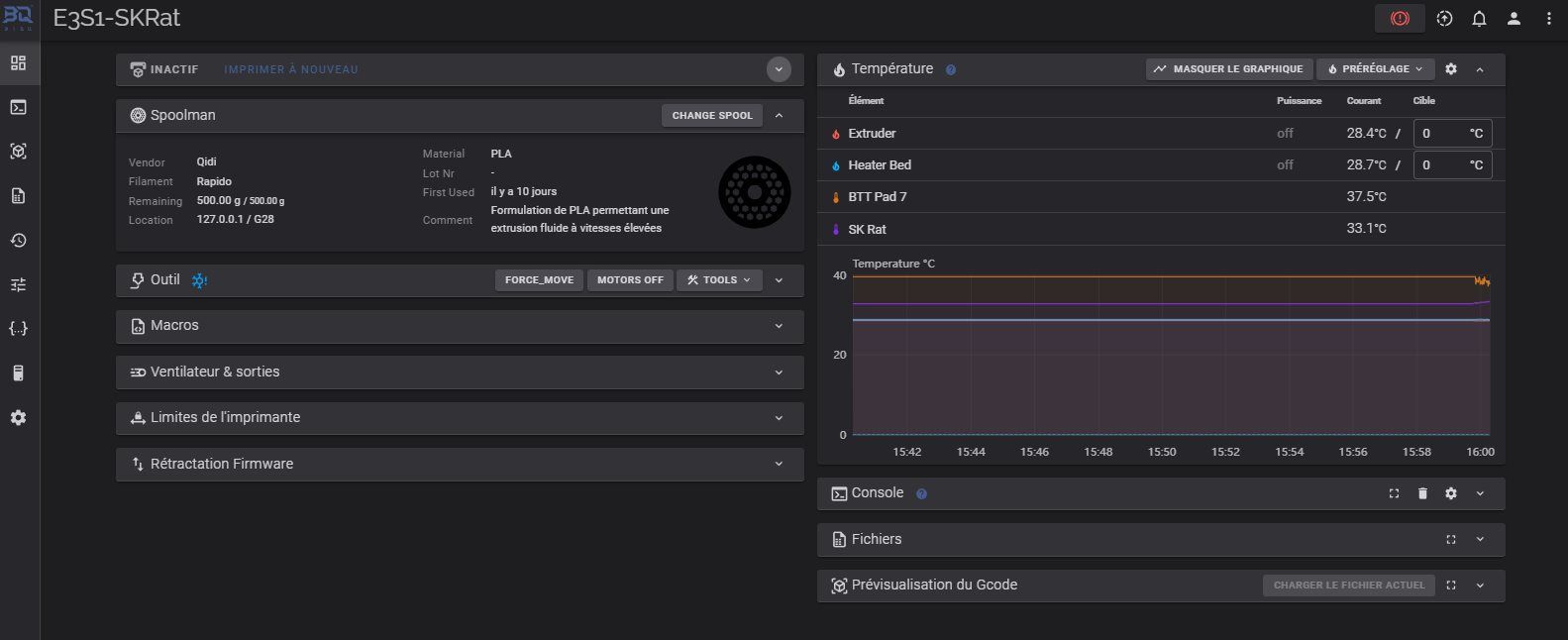Expand Rétractation Firmware panel
Screen dimensions: 1568x640
pyautogui.click(x=779, y=464)
